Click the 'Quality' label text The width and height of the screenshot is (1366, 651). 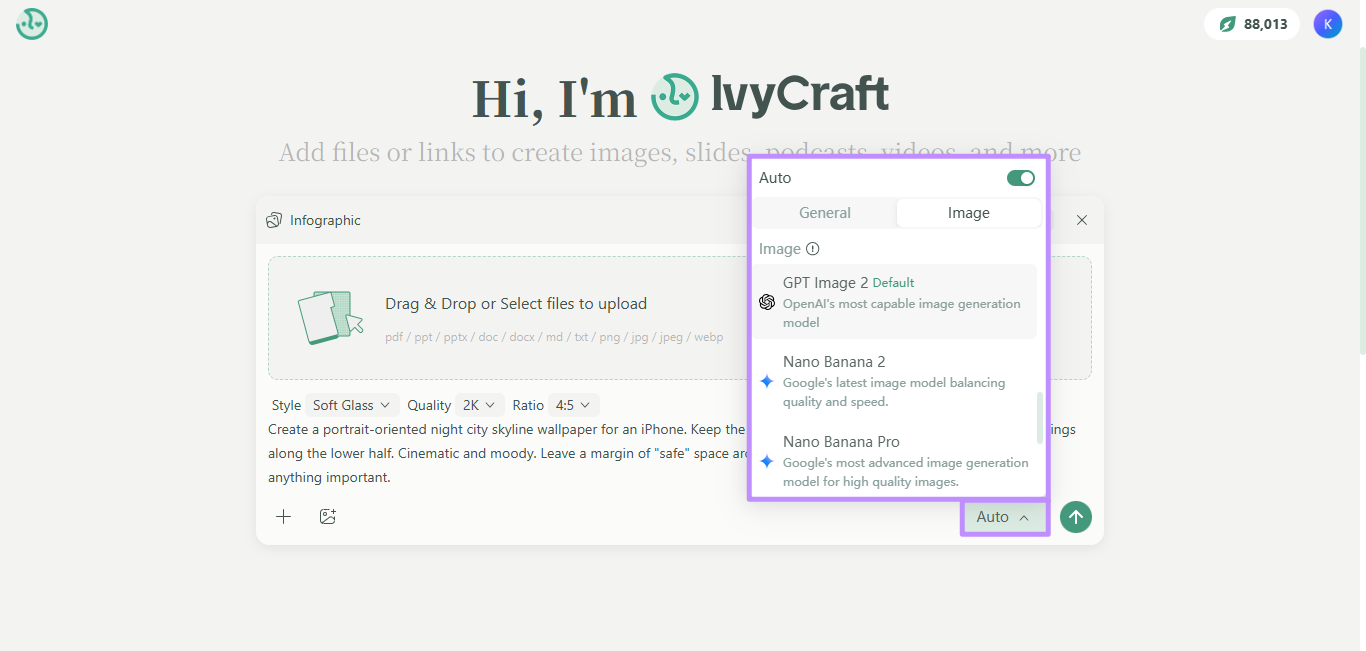[429, 405]
